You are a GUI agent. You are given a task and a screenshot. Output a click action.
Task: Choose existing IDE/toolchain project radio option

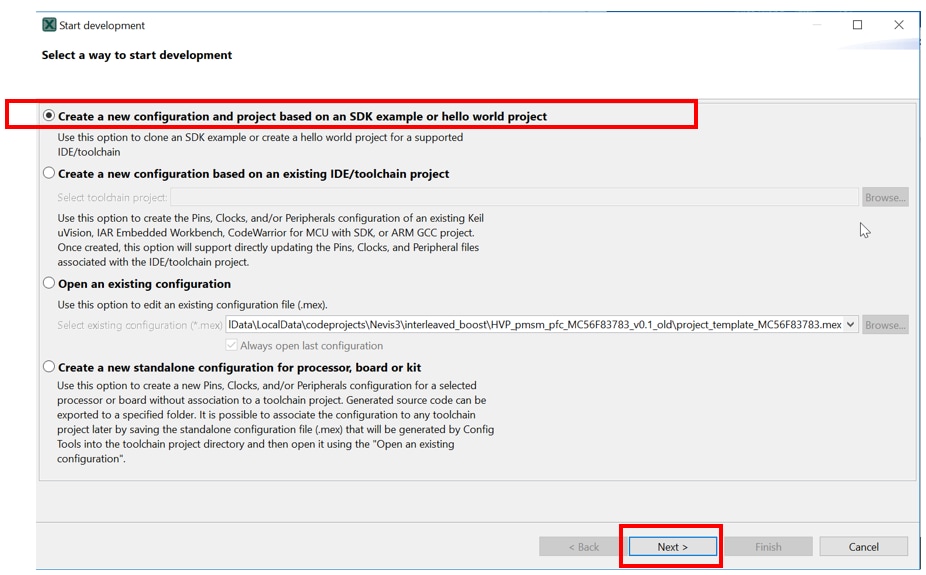(49, 173)
